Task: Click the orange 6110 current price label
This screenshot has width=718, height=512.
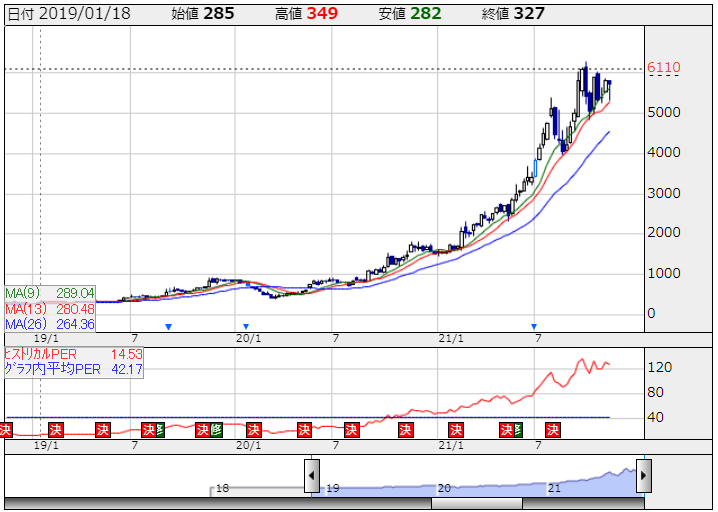Action: pyautogui.click(x=664, y=68)
